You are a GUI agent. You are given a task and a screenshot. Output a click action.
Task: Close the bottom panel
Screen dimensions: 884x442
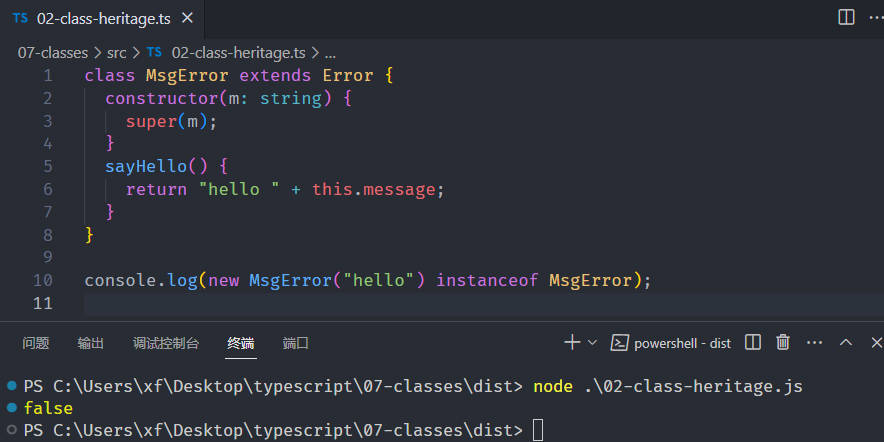coord(877,342)
